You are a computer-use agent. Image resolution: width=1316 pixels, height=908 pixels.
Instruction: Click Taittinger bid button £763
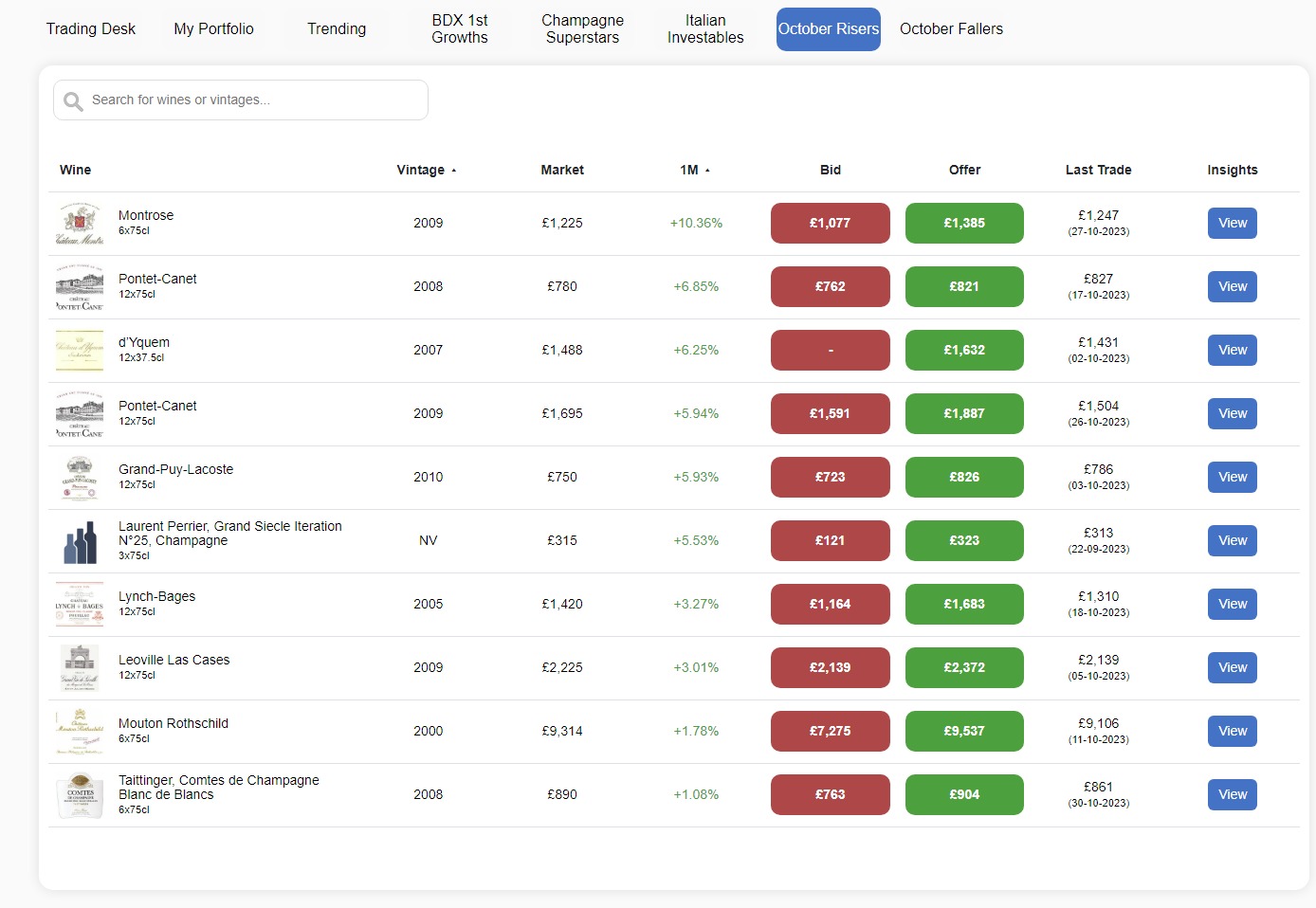pyautogui.click(x=831, y=794)
